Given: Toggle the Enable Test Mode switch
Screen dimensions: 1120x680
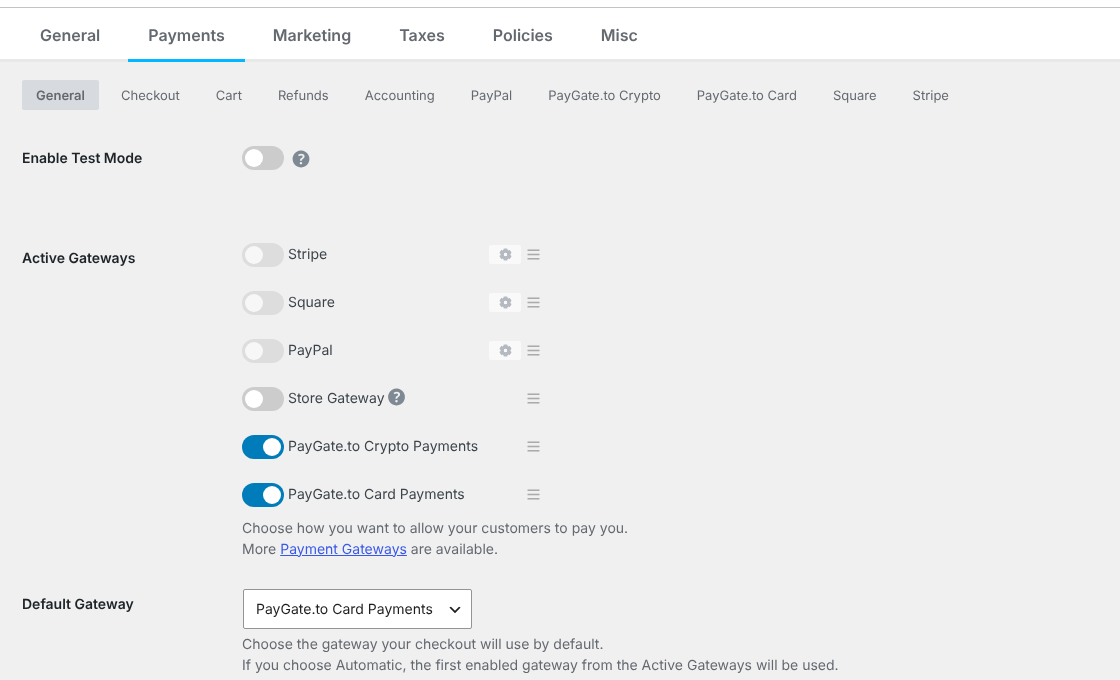Looking at the screenshot, I should [263, 158].
